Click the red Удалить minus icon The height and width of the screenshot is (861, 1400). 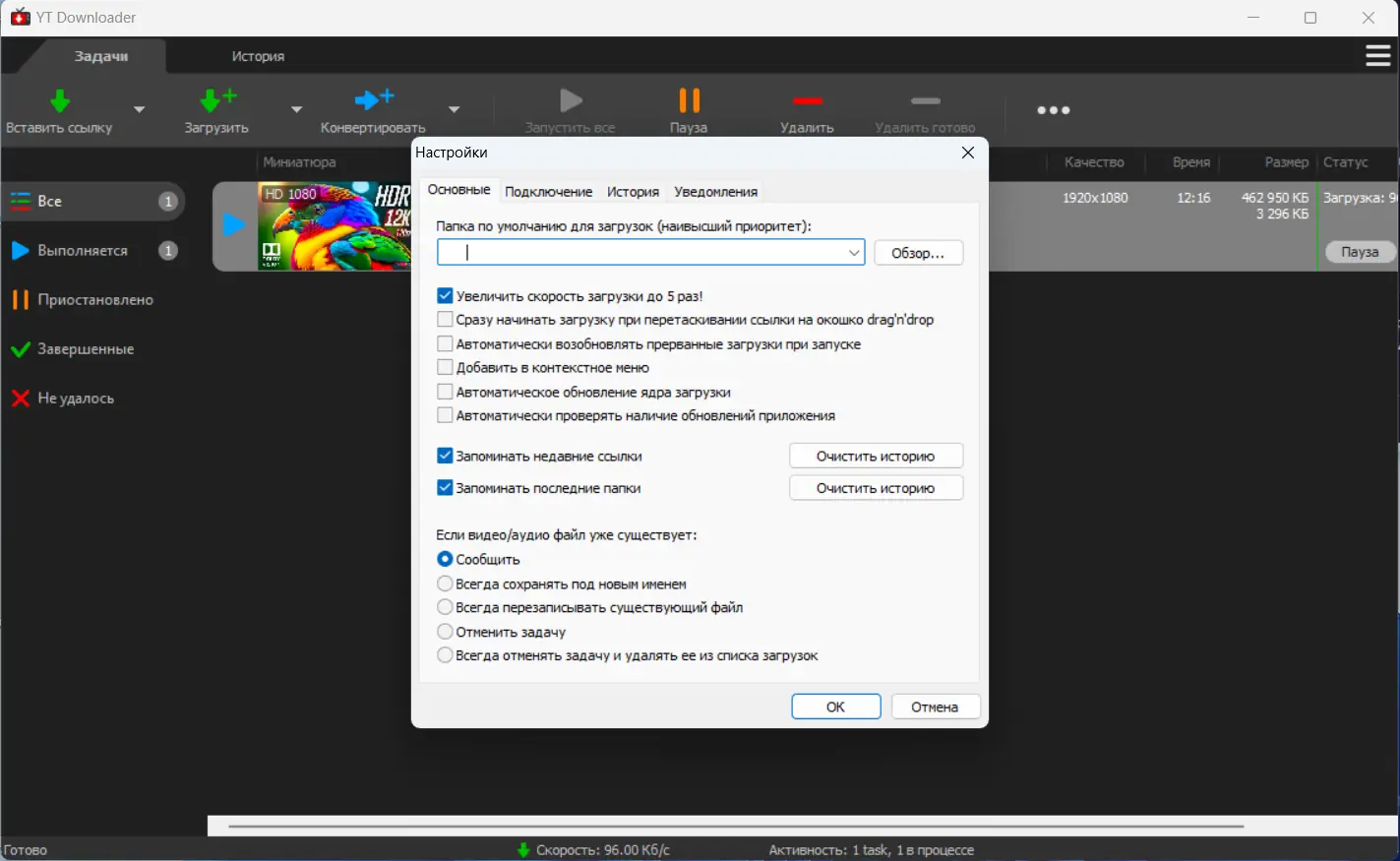[808, 100]
